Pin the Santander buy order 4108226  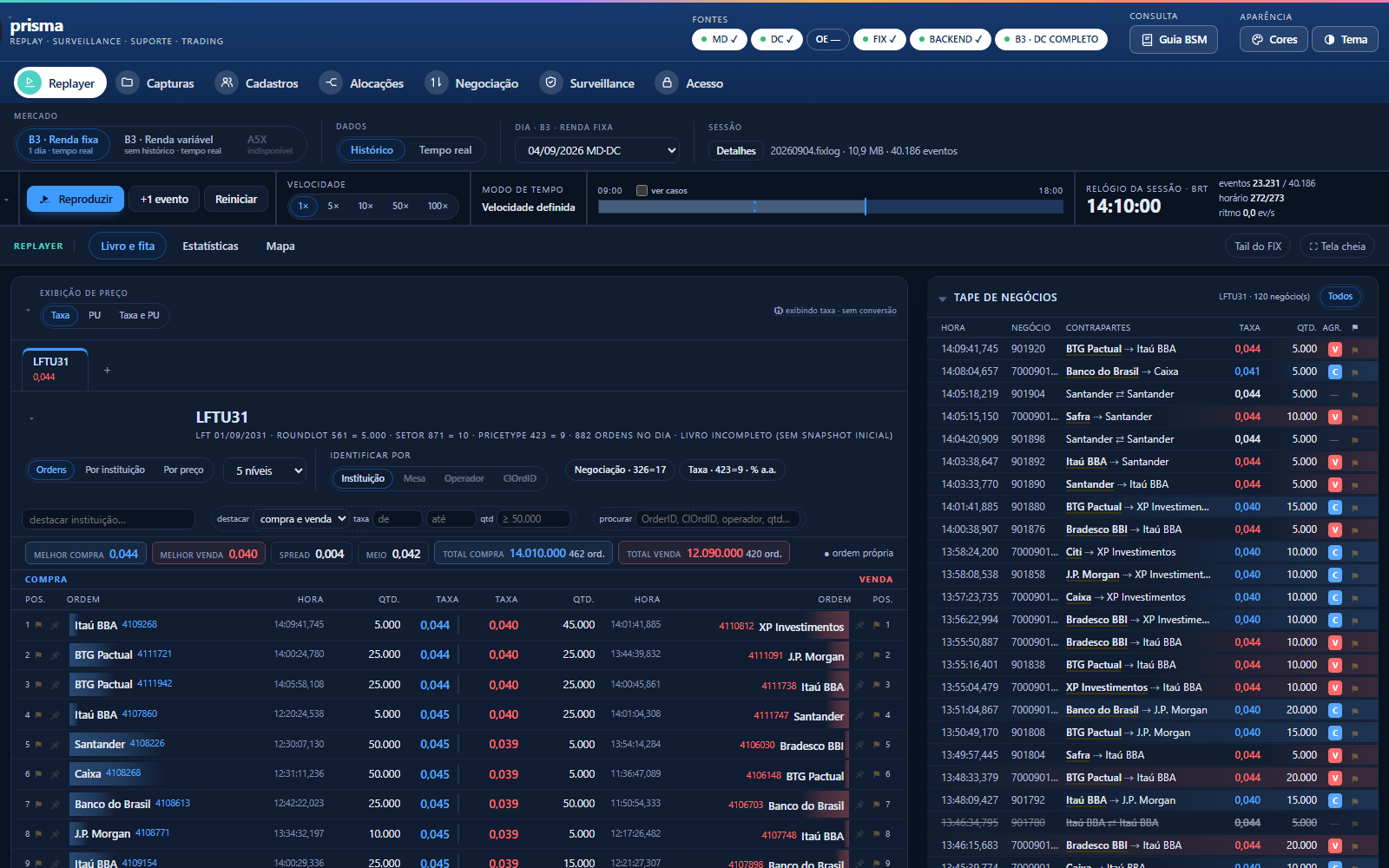(x=55, y=745)
